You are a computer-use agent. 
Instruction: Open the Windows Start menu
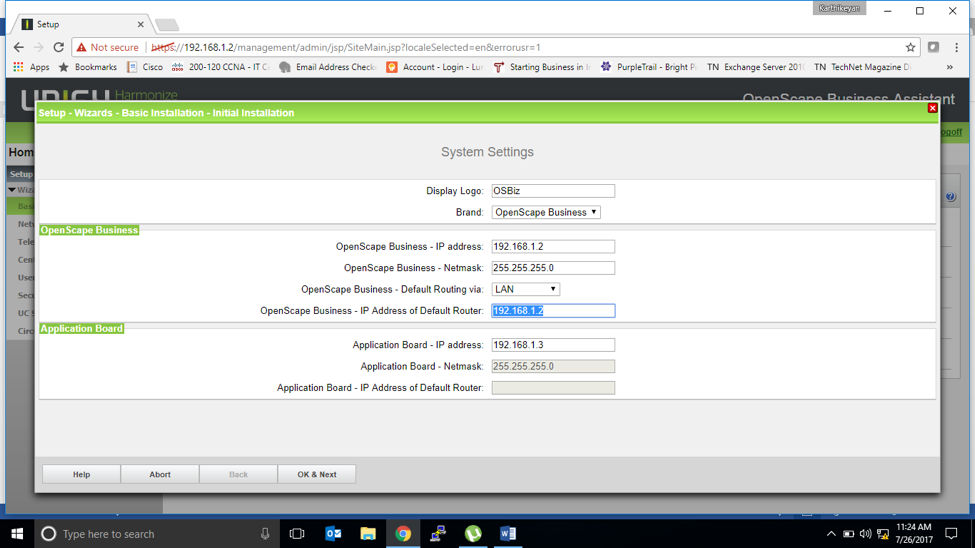point(17,534)
